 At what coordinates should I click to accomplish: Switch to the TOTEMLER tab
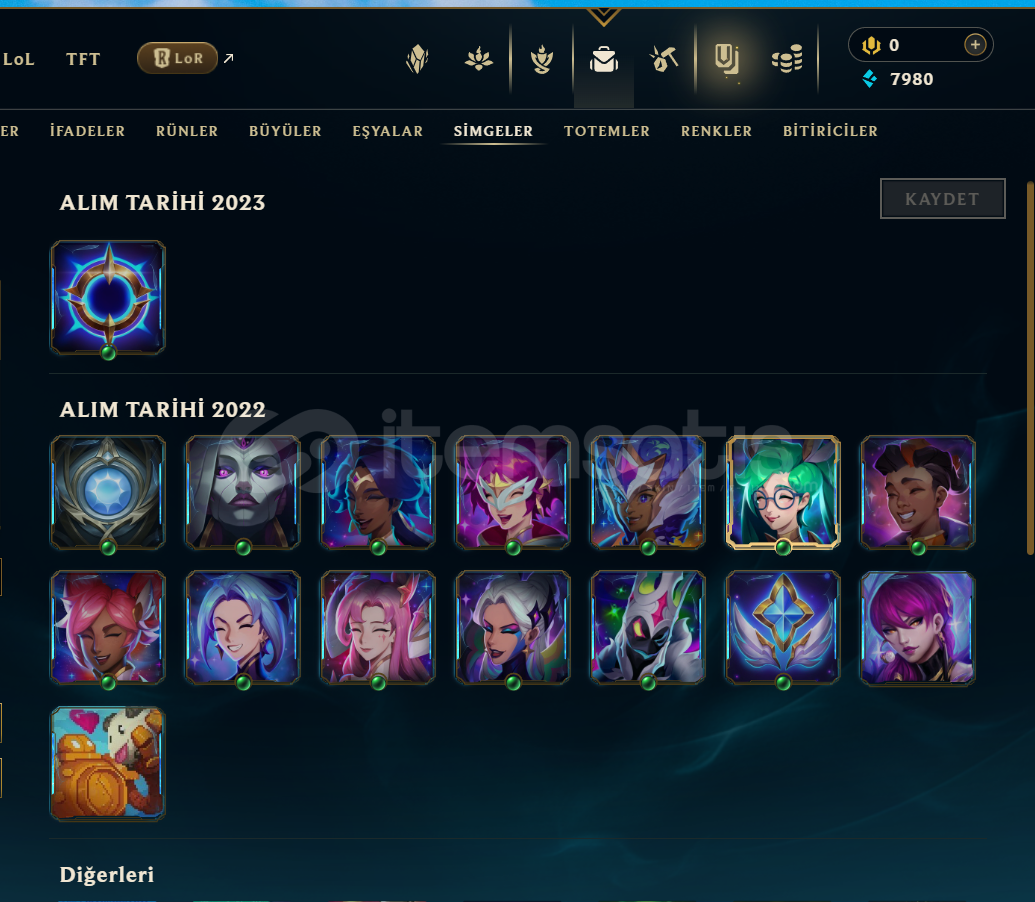pos(607,131)
